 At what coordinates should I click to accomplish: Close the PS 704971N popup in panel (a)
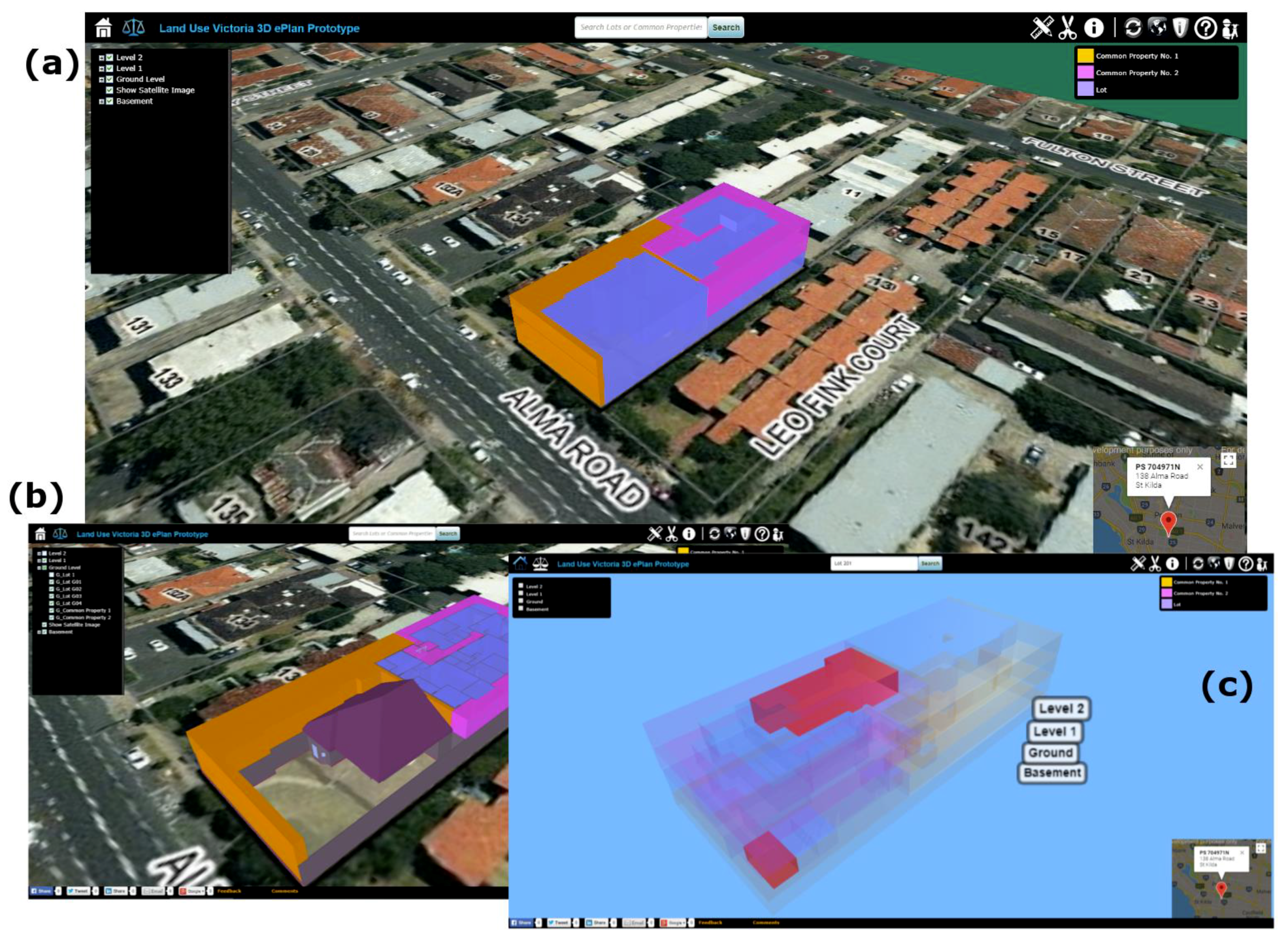pos(1200,467)
